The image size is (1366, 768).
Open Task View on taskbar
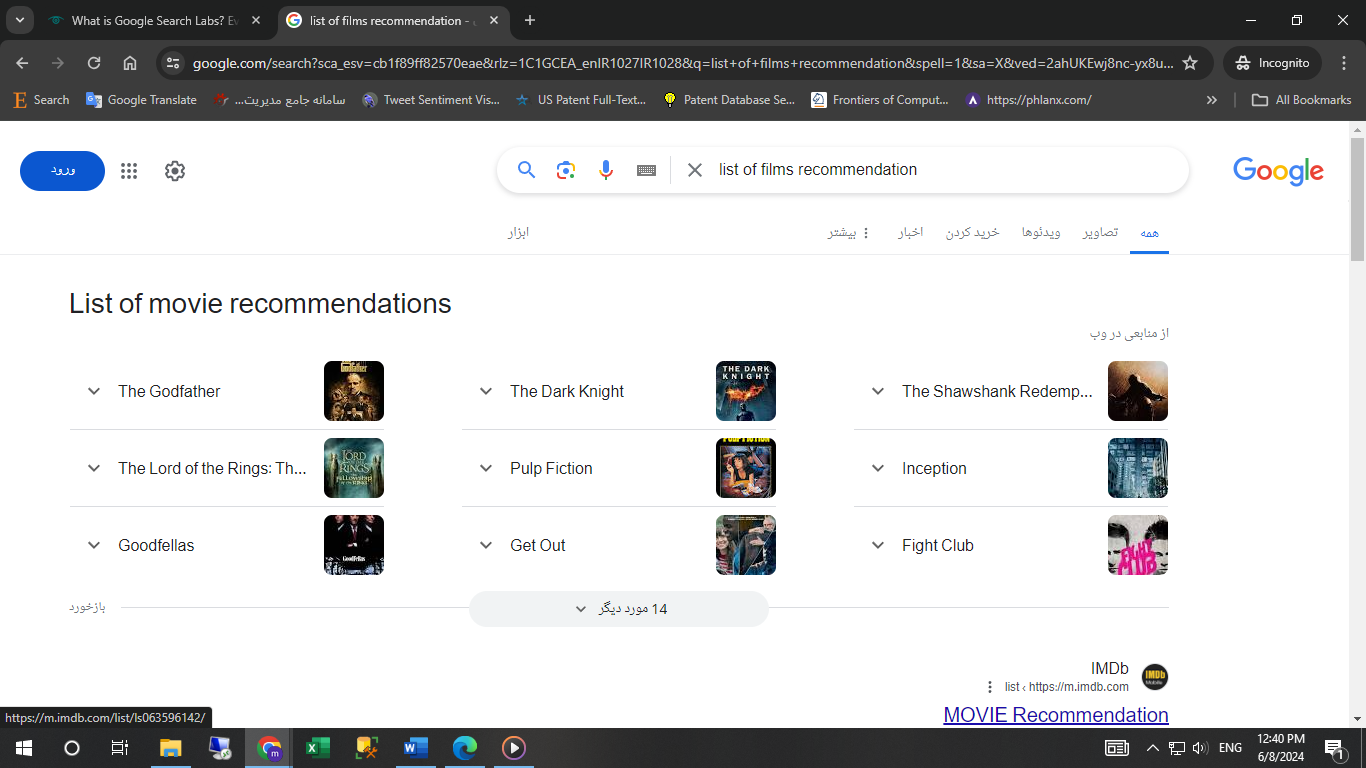(119, 748)
